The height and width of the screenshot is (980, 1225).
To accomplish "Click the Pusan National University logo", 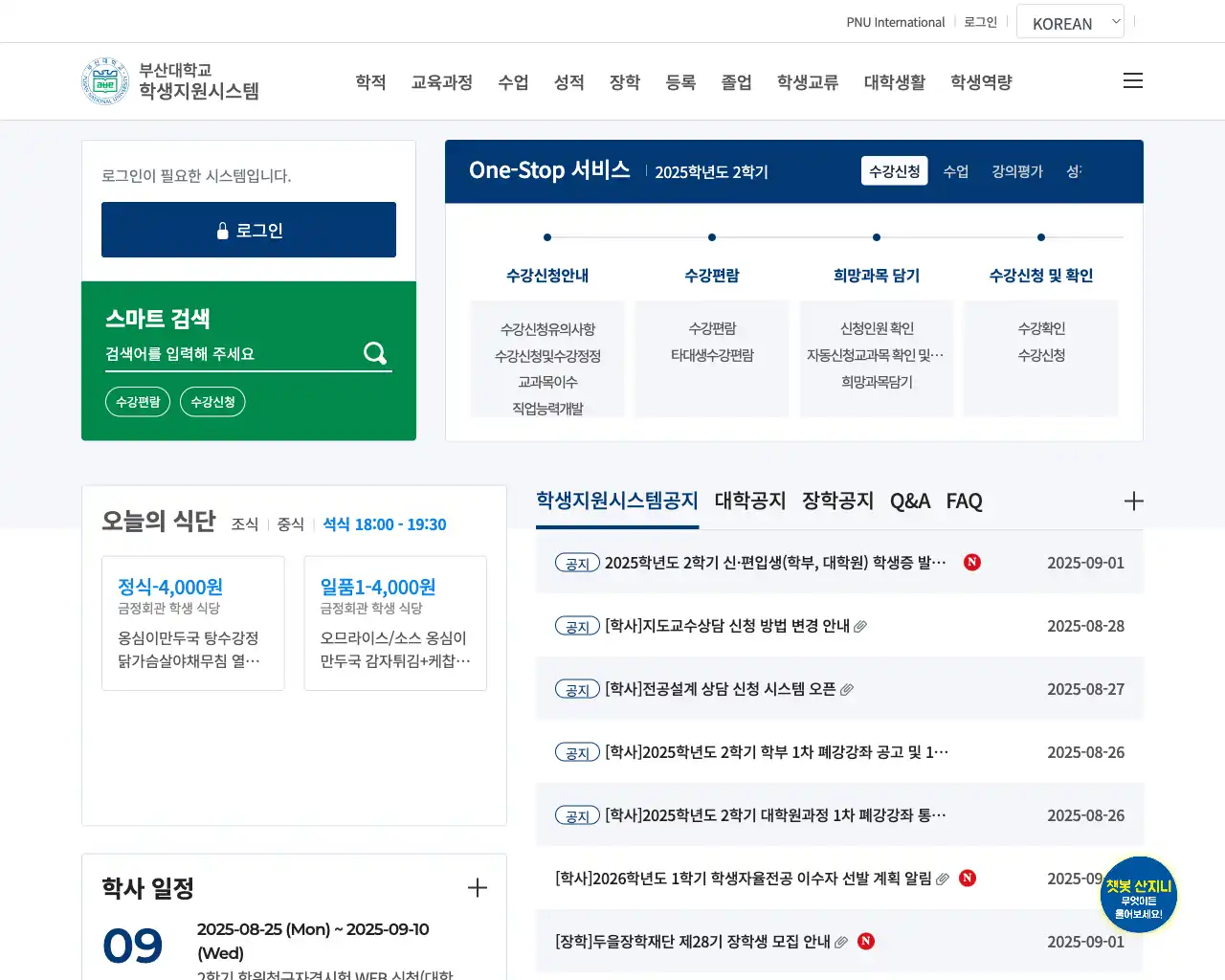I will pos(170,81).
